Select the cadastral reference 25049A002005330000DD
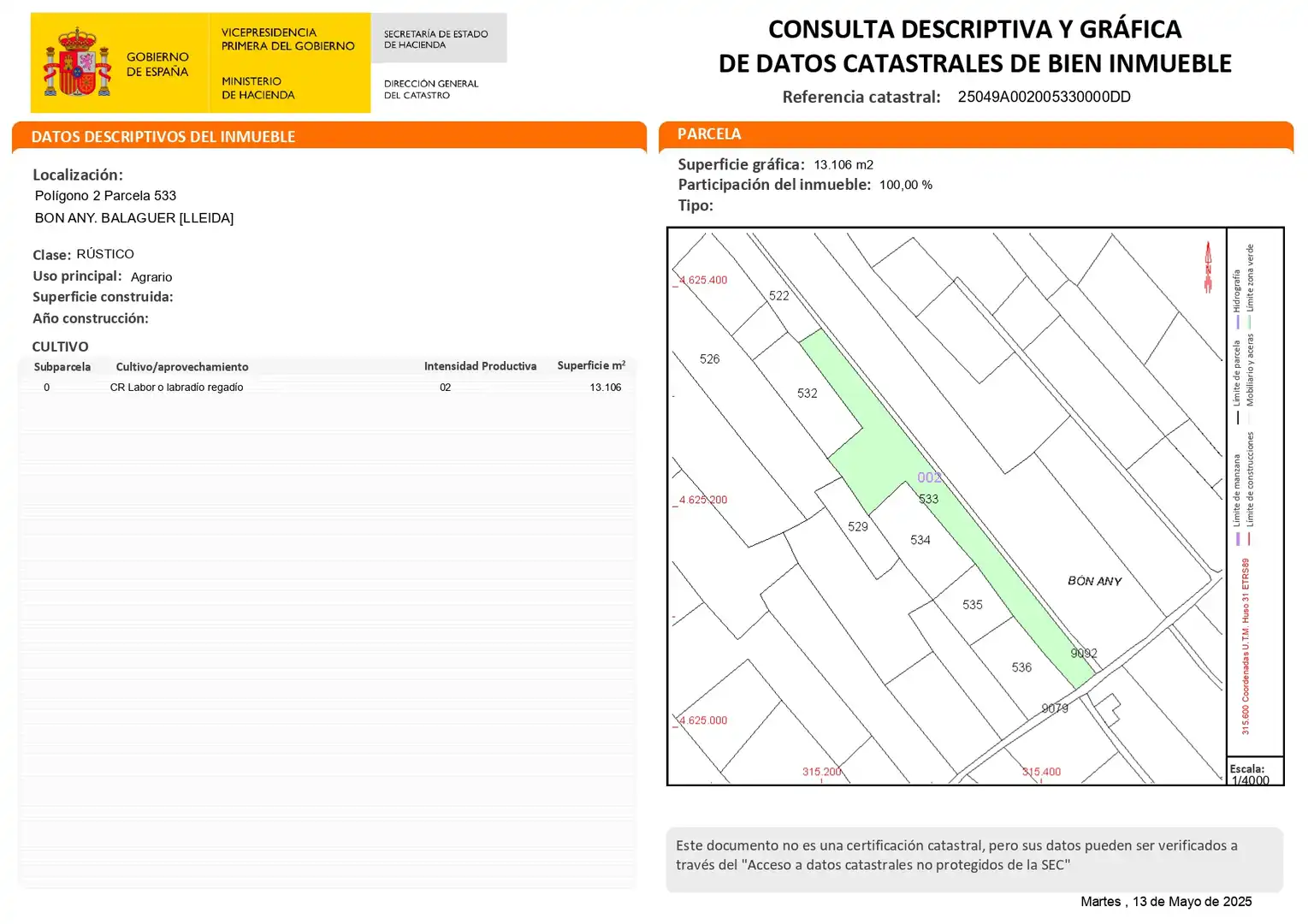Screen dimensions: 1308x924 (1044, 97)
